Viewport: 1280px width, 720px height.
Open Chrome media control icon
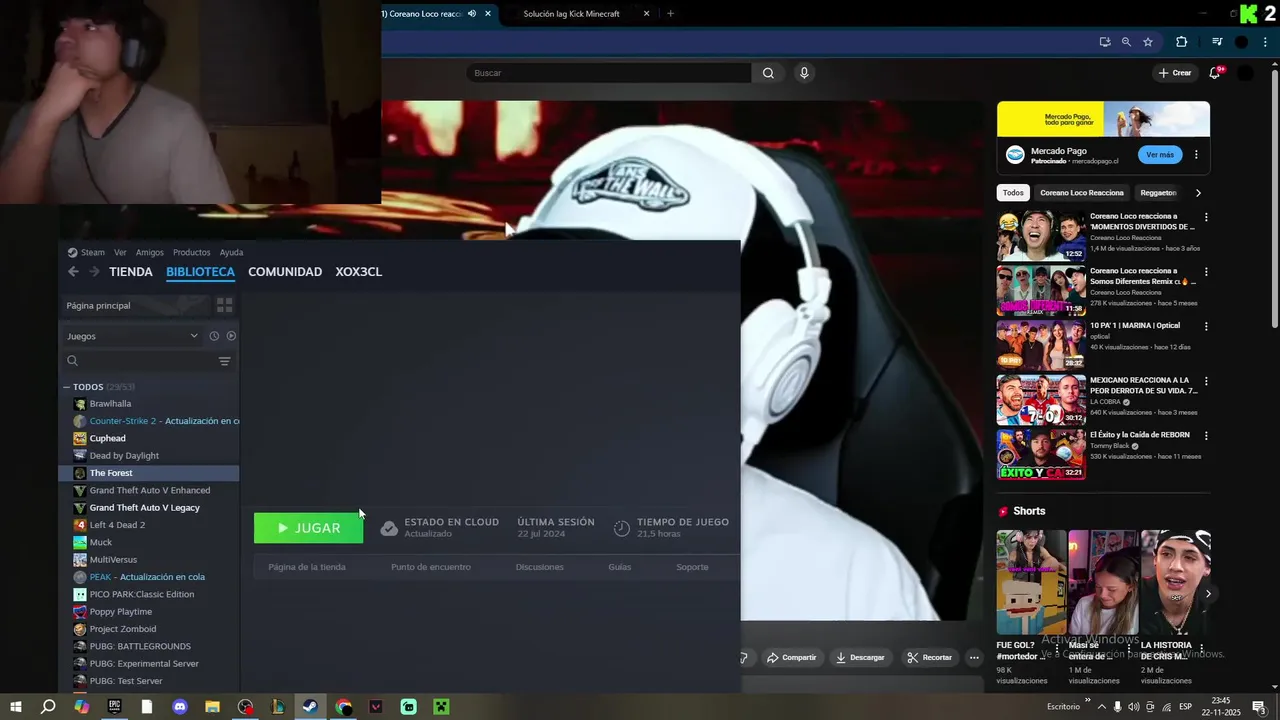(x=1217, y=42)
